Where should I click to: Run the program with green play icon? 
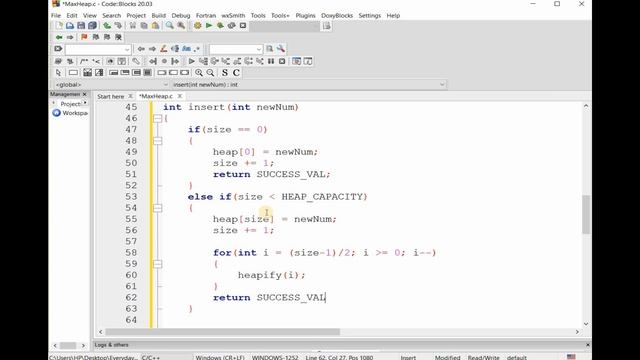click(x=209, y=26)
